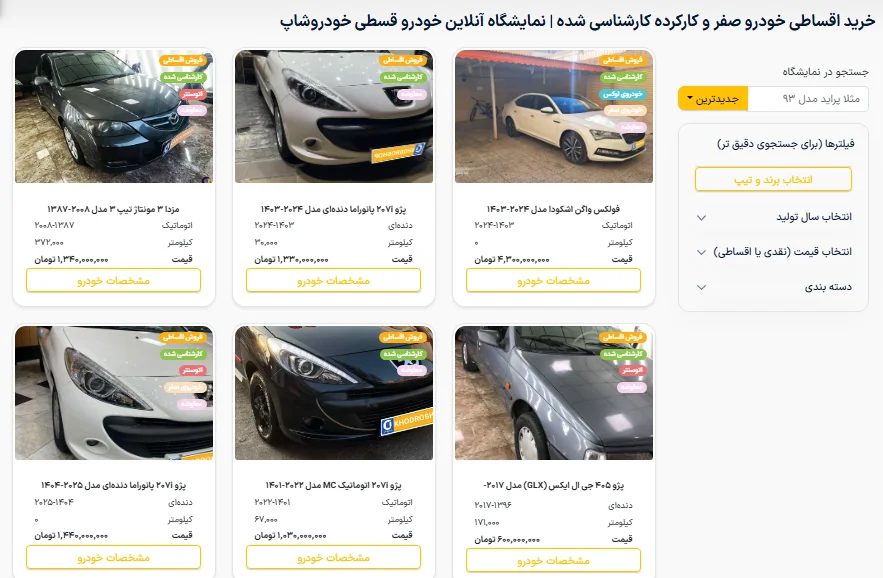883x578 pixels.
Task: Open the جدیدترین sort dropdown
Action: click(x=712, y=99)
